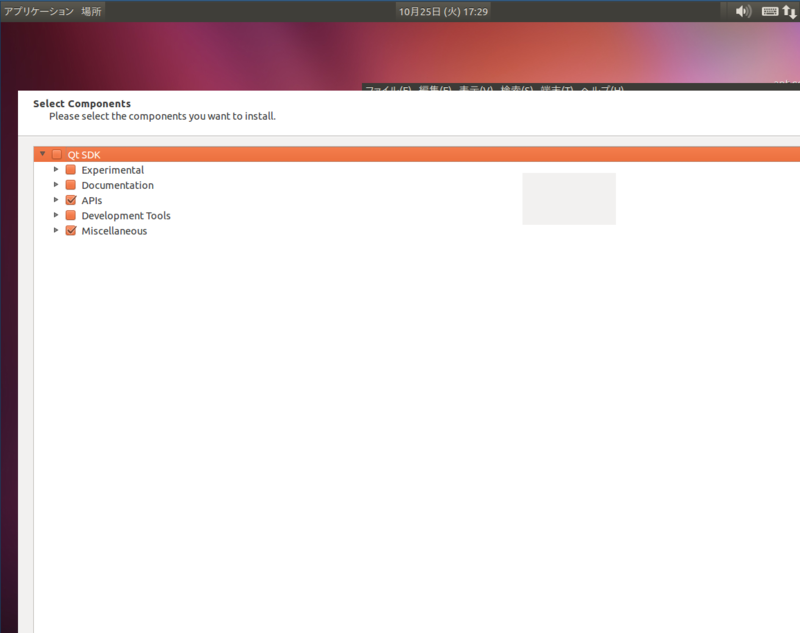Open the sound volume indicator
The image size is (800, 633).
743,11
